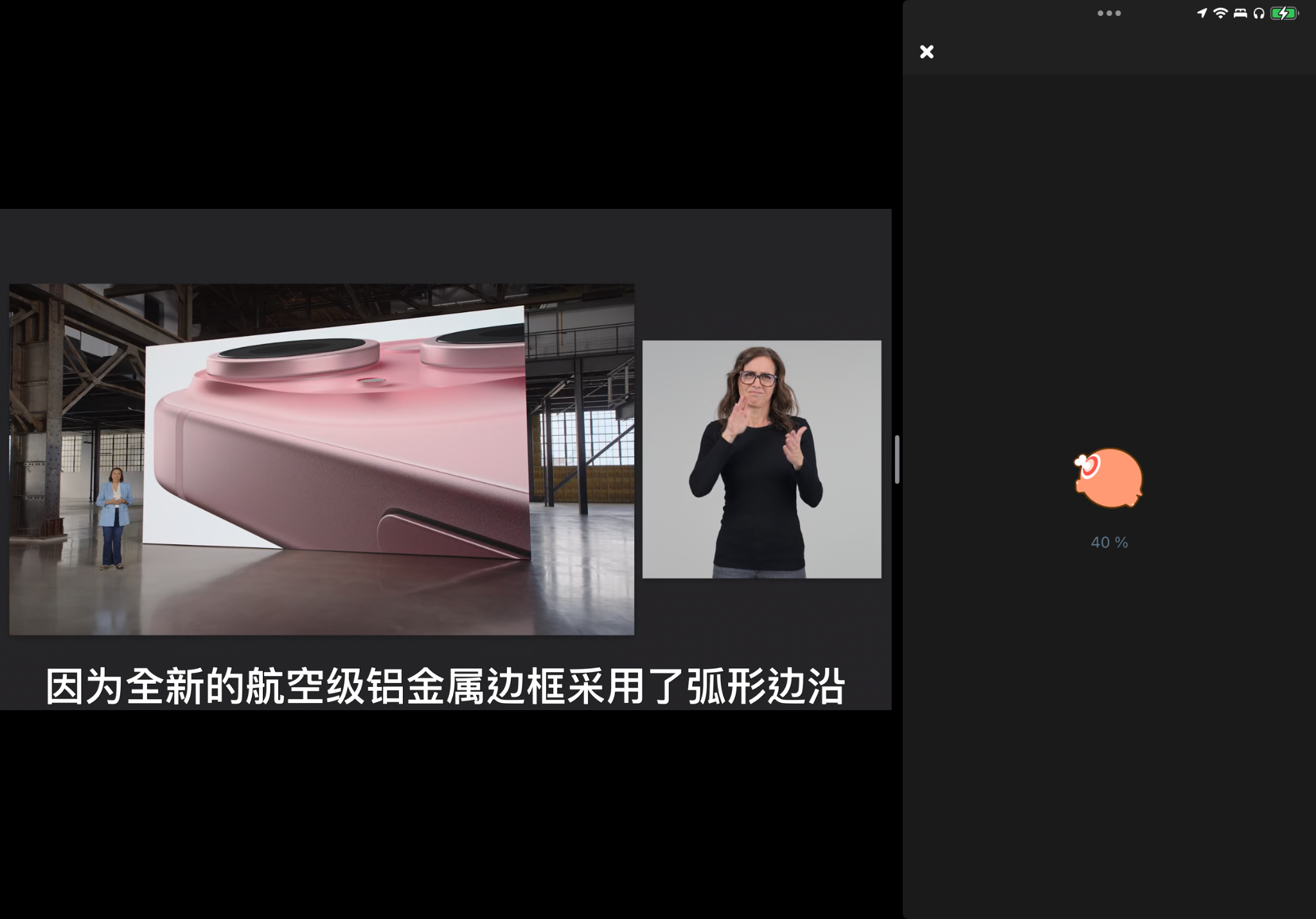Tap the location arrow status icon
Image resolution: width=1316 pixels, height=919 pixels.
(x=1202, y=13)
